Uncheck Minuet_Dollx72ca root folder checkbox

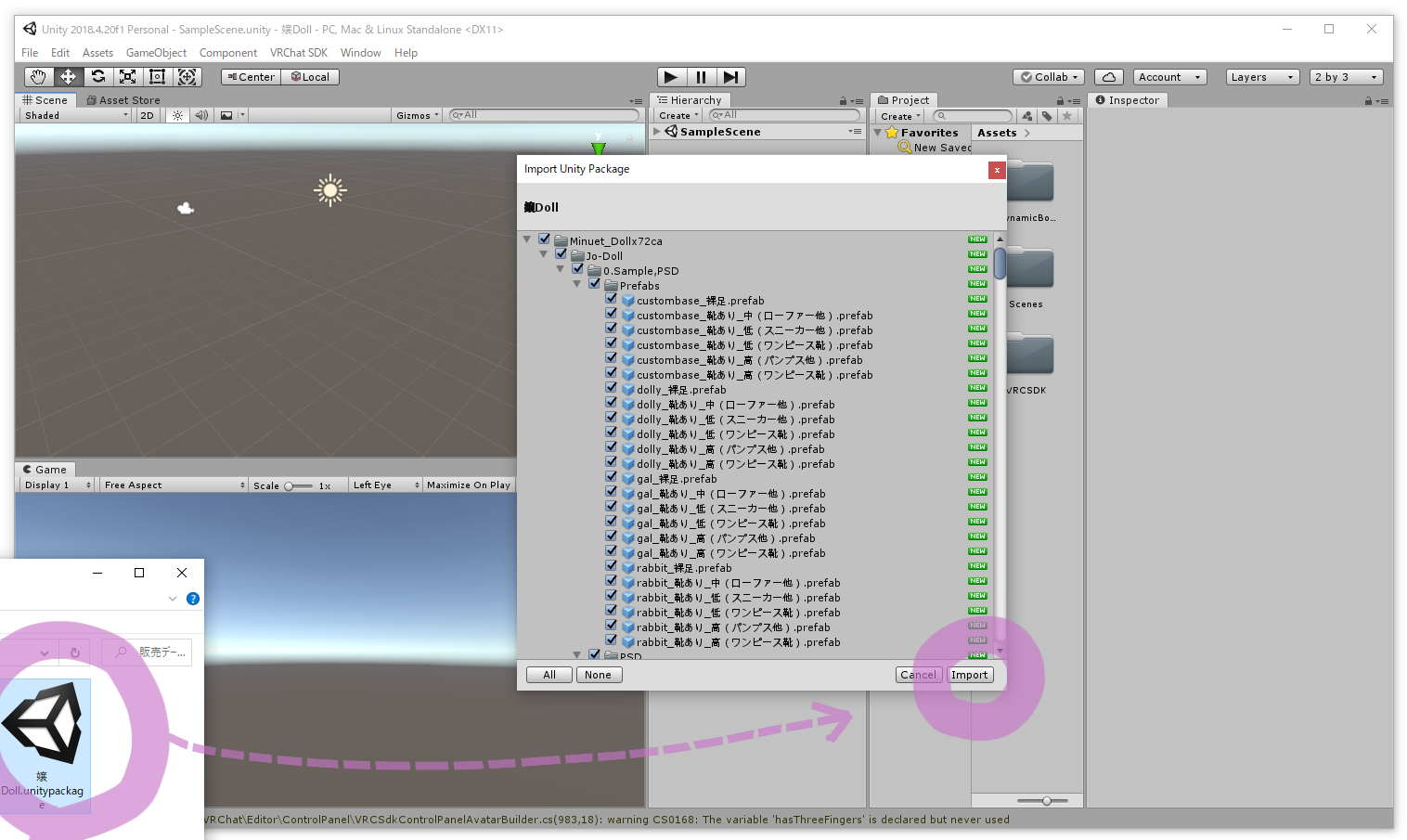pos(545,239)
